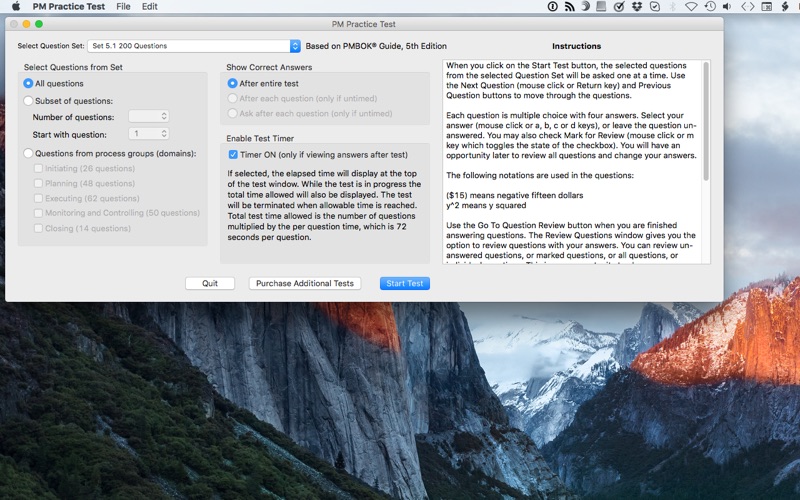Choose the Subset of questions option
Screen dimensions: 800x500
(28, 101)
